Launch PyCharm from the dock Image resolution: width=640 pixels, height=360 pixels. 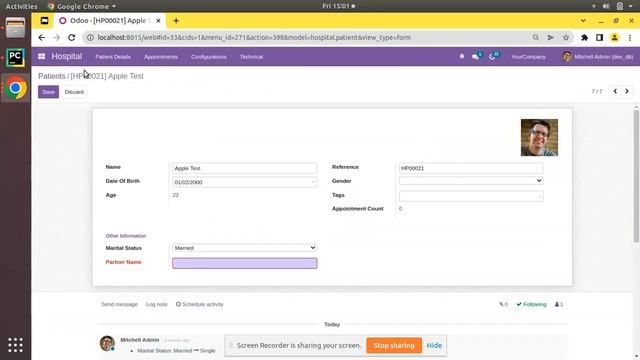point(16,57)
